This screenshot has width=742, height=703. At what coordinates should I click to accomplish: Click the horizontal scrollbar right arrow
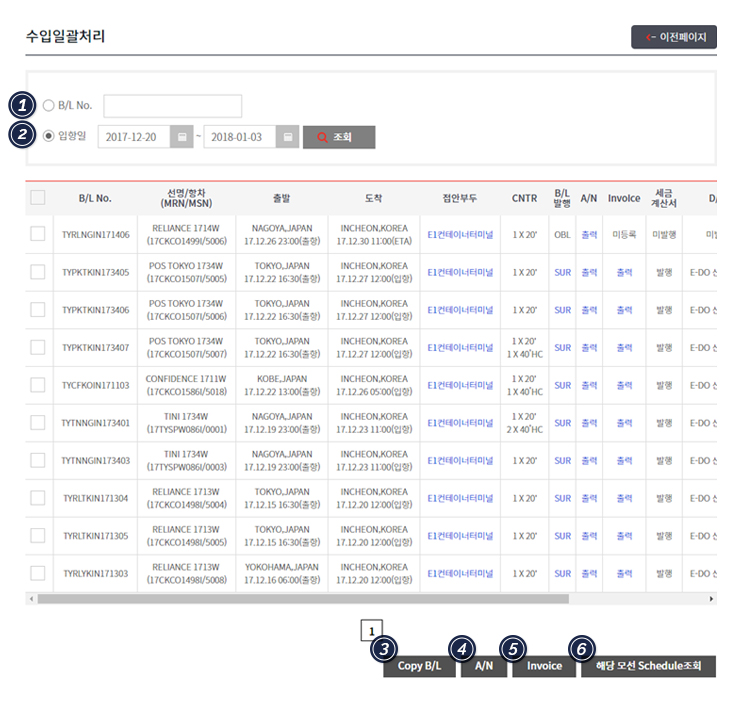[711, 599]
